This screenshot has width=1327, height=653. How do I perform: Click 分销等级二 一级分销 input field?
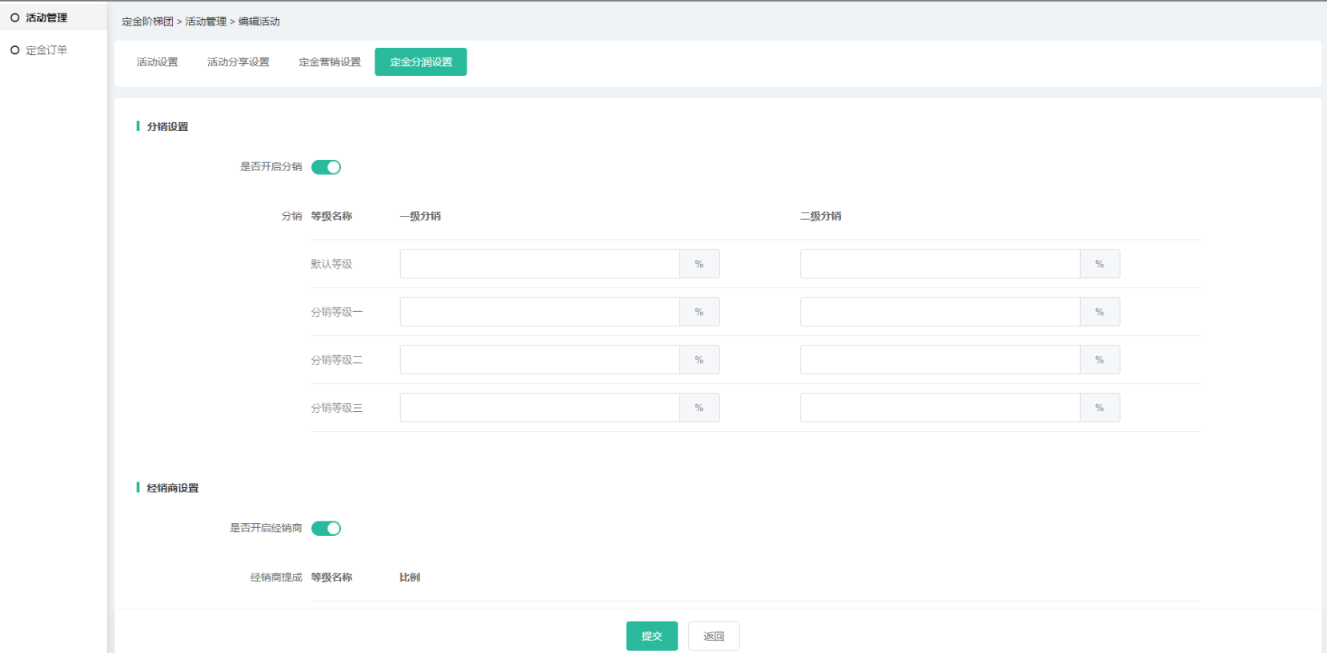coord(540,360)
